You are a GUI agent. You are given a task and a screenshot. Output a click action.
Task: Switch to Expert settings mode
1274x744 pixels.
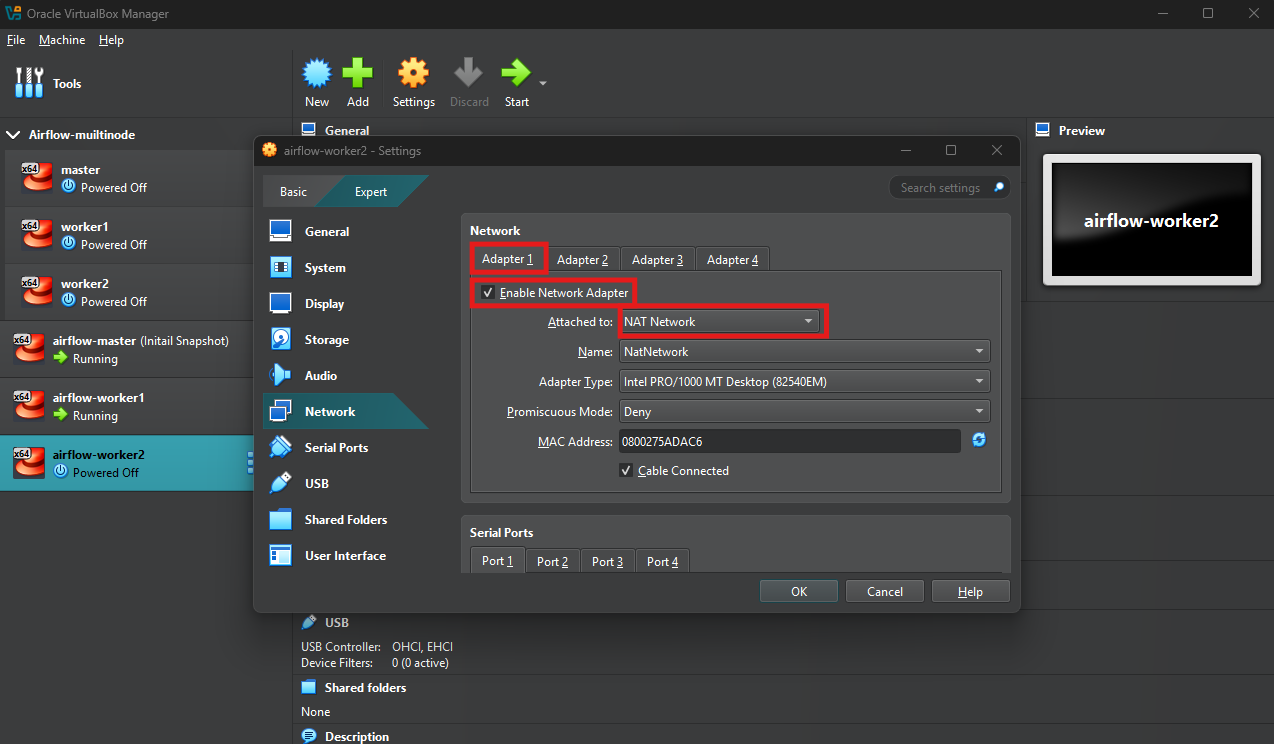tap(371, 191)
